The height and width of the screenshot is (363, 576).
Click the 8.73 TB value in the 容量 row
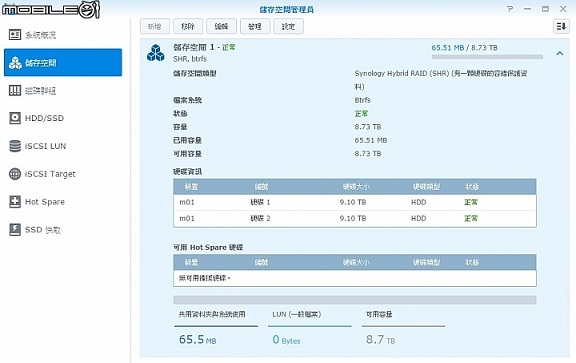[368, 127]
